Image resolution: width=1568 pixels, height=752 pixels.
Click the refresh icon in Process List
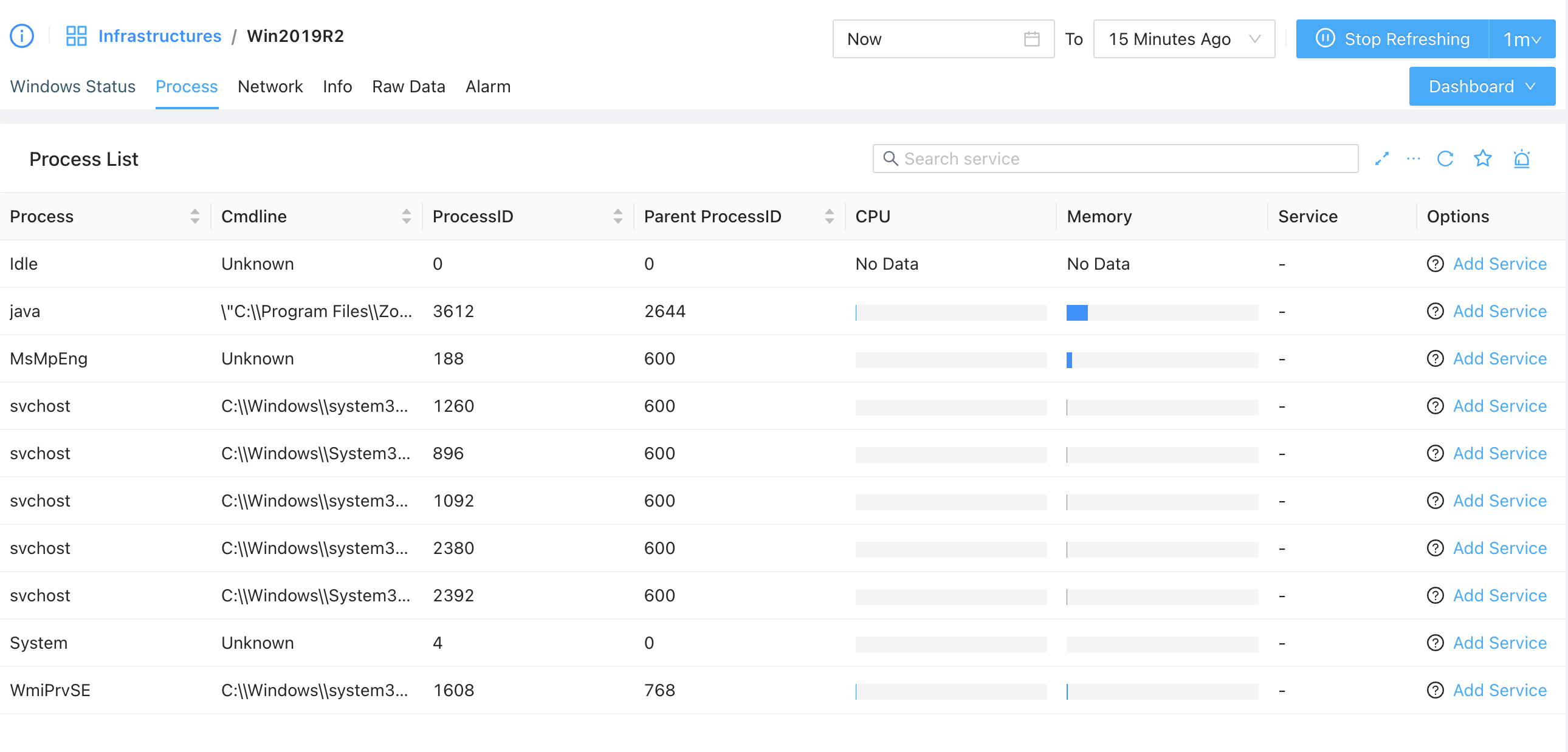point(1445,159)
